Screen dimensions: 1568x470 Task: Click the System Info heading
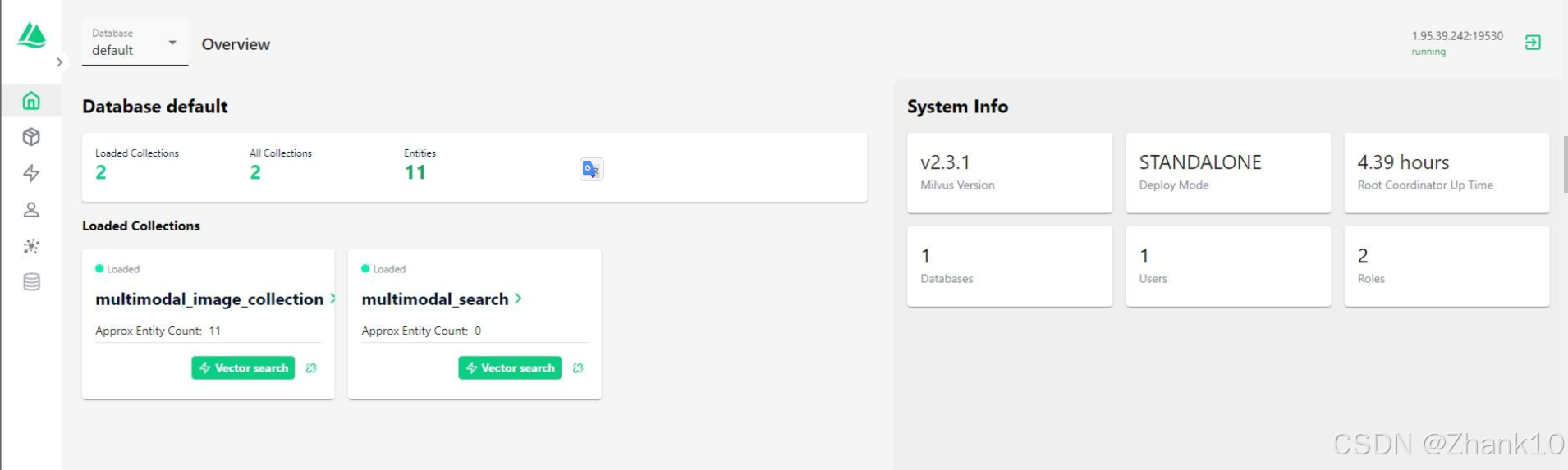pos(957,107)
